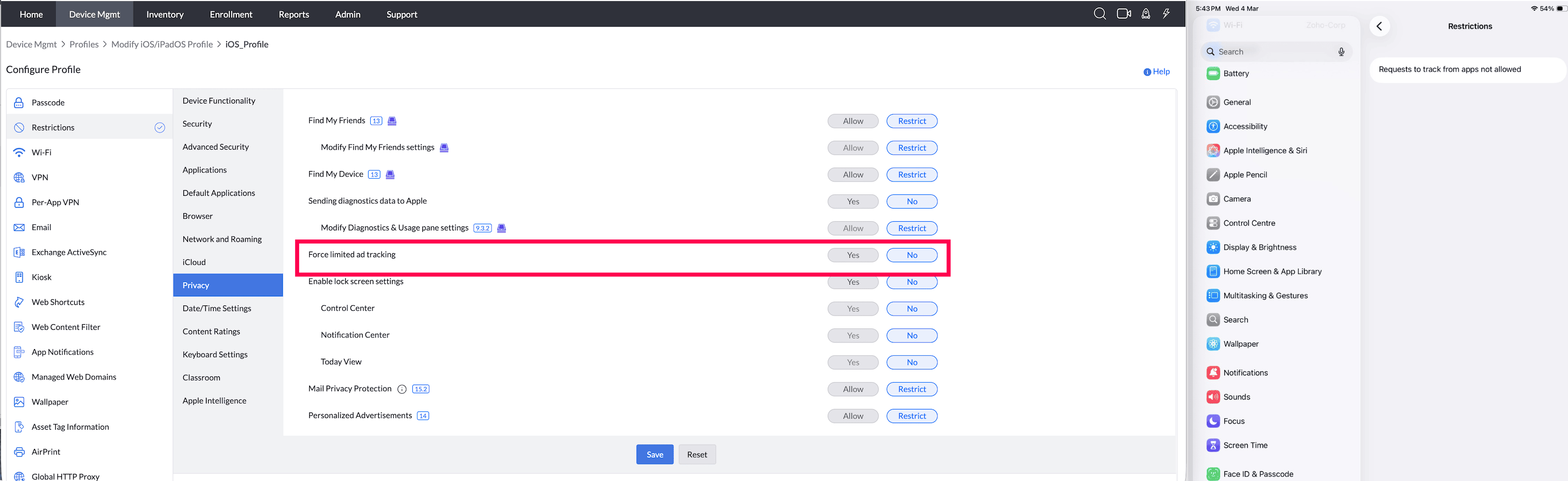The image size is (1568, 481).
Task: Choose No for Notification Center
Action: (912, 335)
